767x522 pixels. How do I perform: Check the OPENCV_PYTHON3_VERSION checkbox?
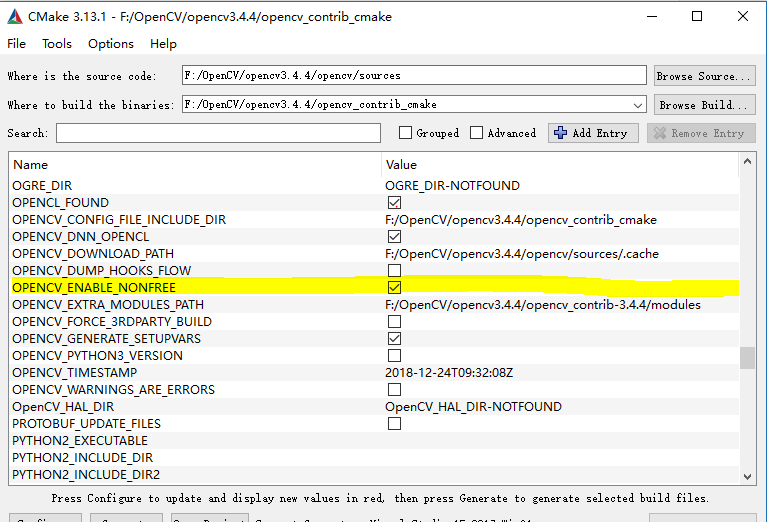[x=394, y=356]
